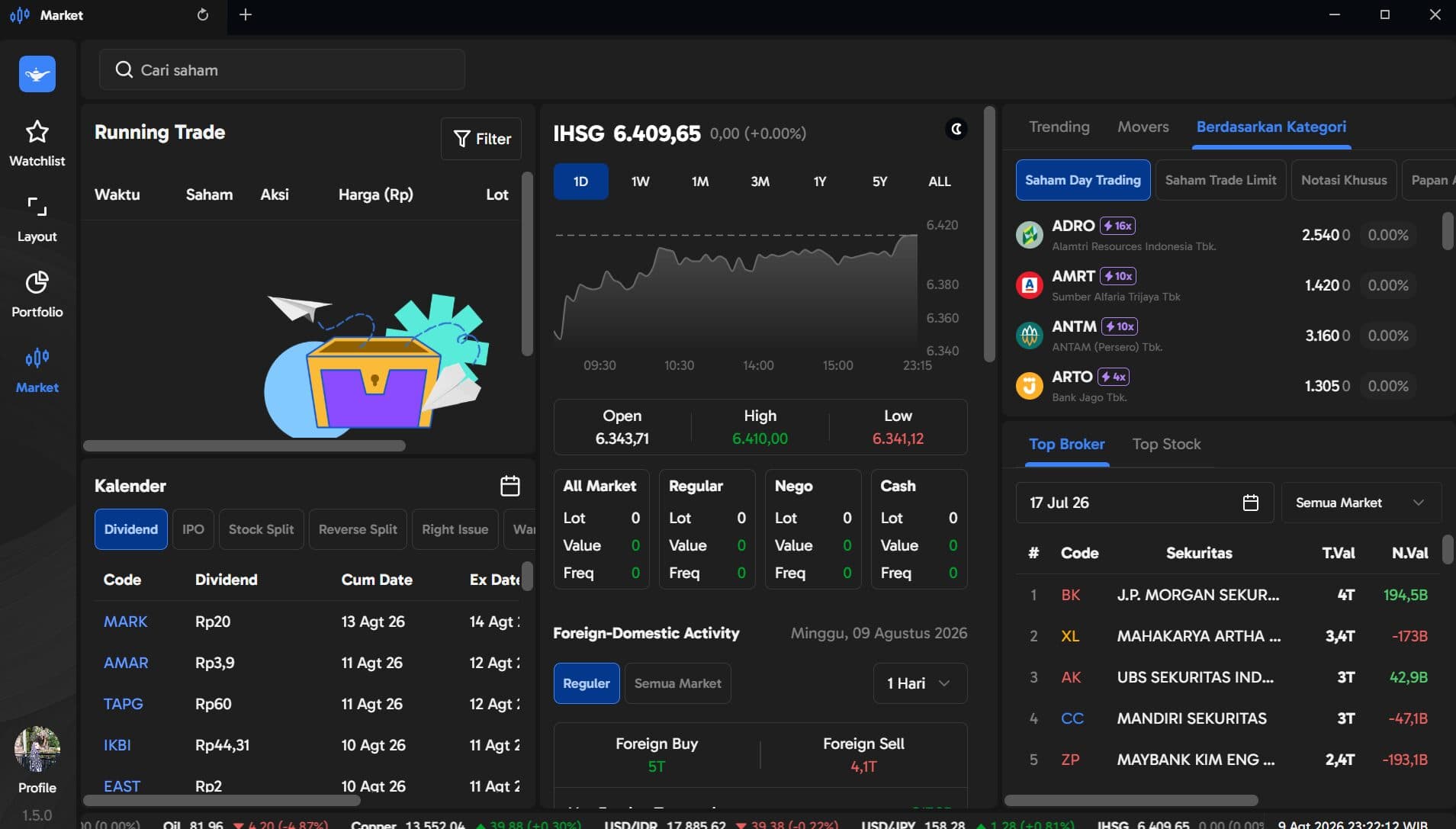This screenshot has width=1456, height=829.
Task: Select the Stock Split calendar tab
Action: pos(262,529)
